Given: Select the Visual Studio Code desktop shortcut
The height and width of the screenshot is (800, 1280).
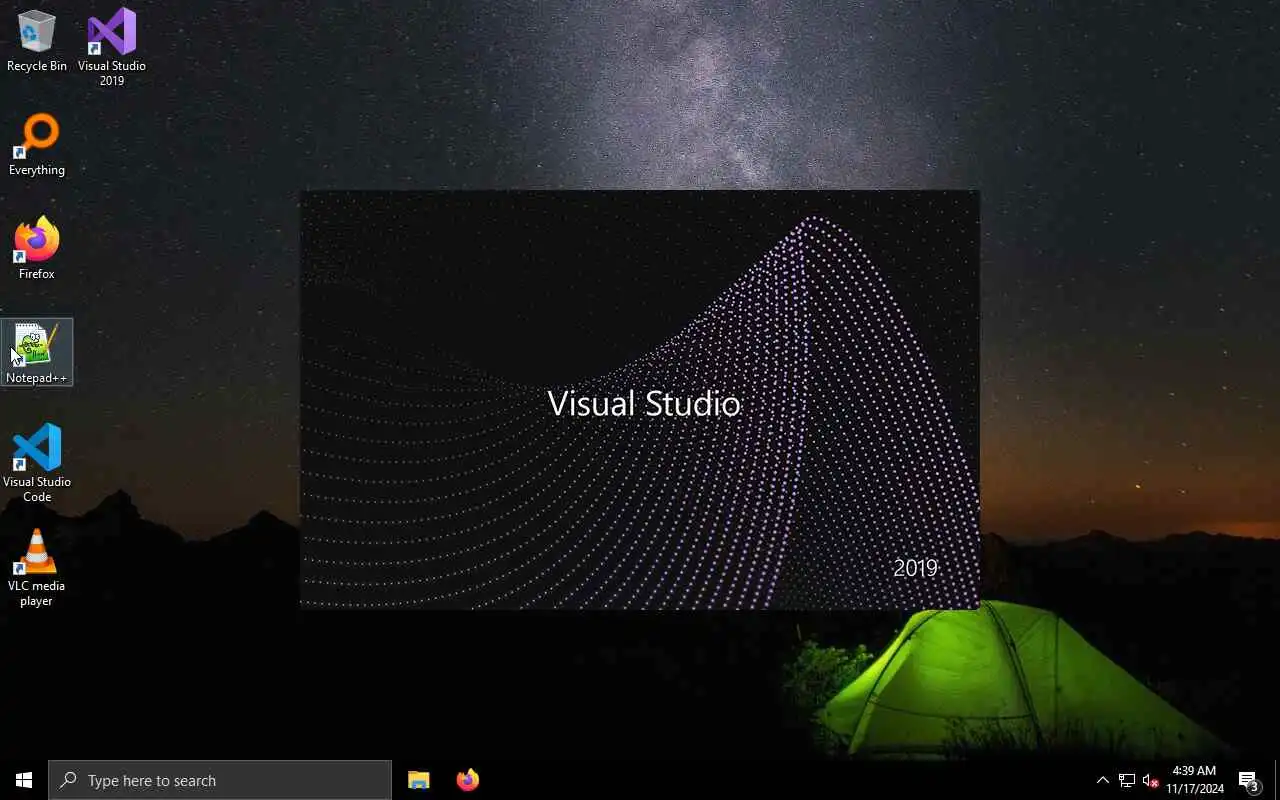Looking at the screenshot, I should click(37, 462).
